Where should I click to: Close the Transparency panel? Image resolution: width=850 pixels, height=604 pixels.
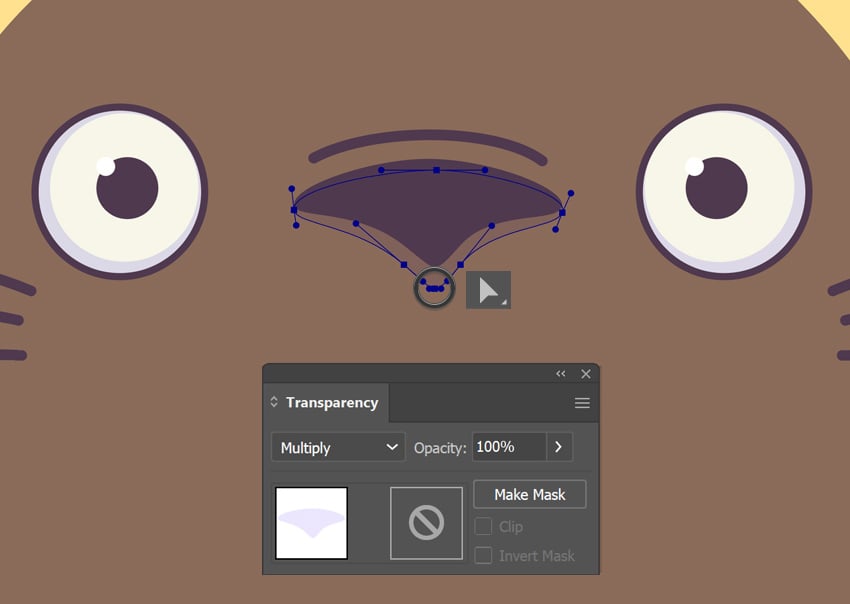click(x=586, y=374)
